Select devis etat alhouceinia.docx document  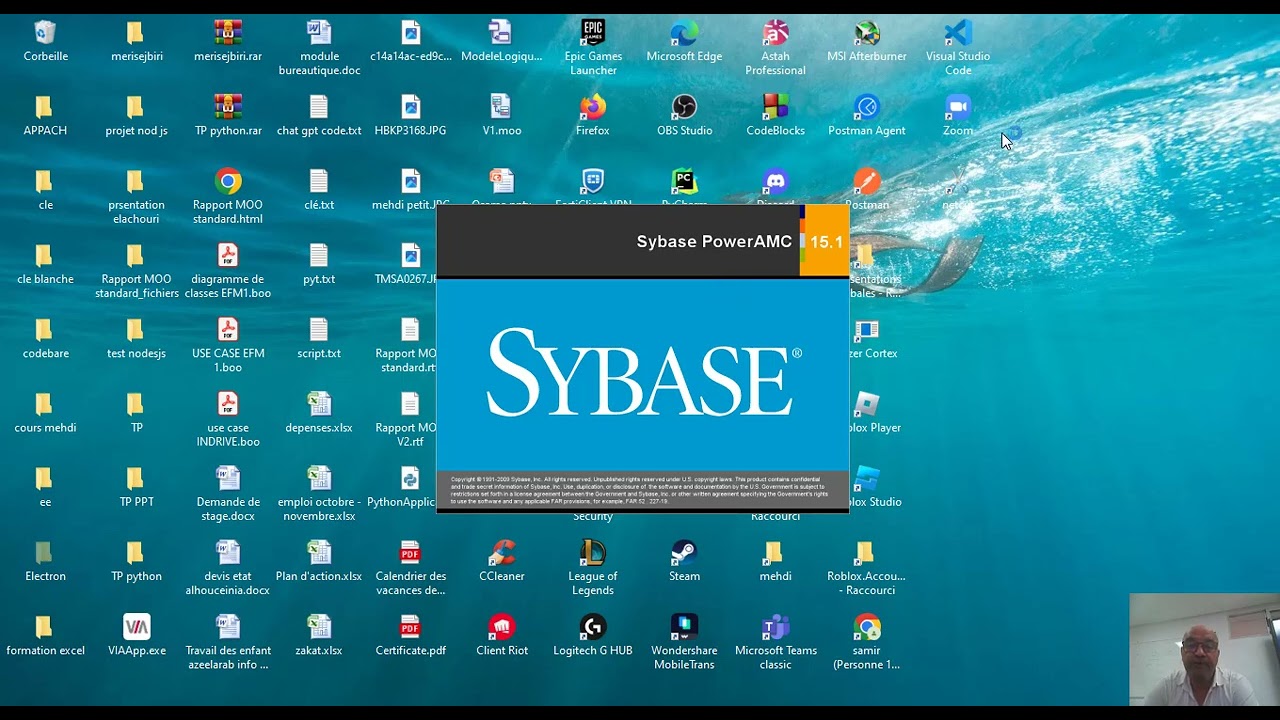[x=228, y=568]
